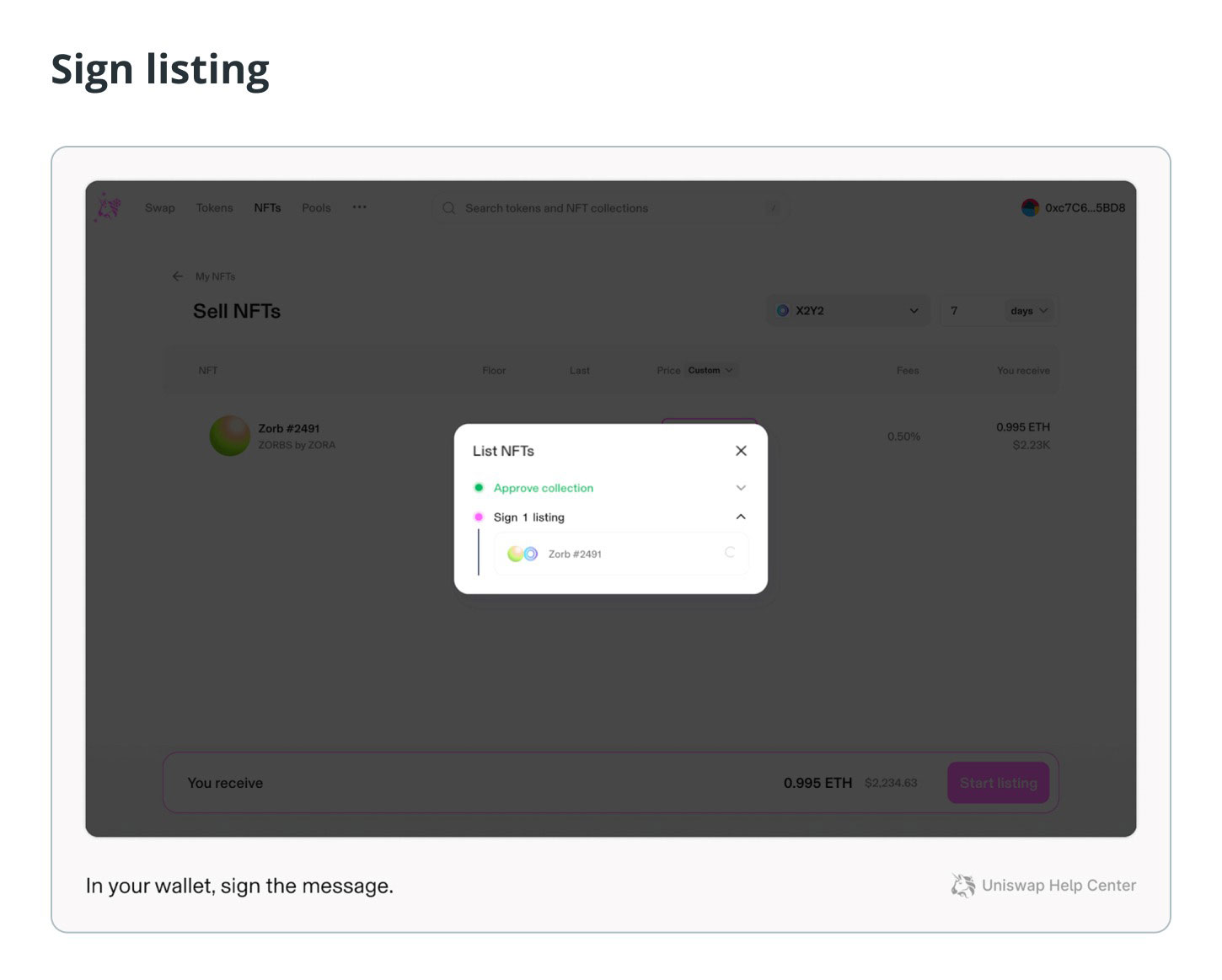The image size is (1222, 980).
Task: Switch to the Swap tab
Action: click(160, 208)
